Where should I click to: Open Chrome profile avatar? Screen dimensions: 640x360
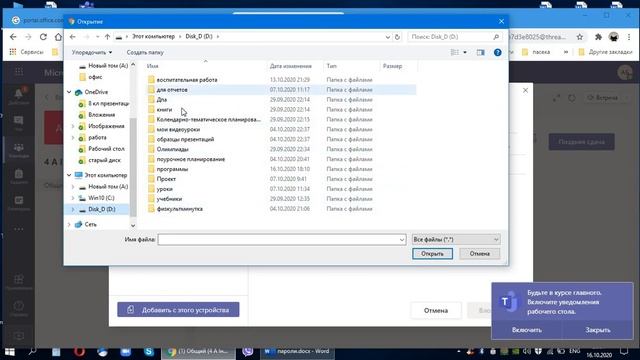click(613, 37)
